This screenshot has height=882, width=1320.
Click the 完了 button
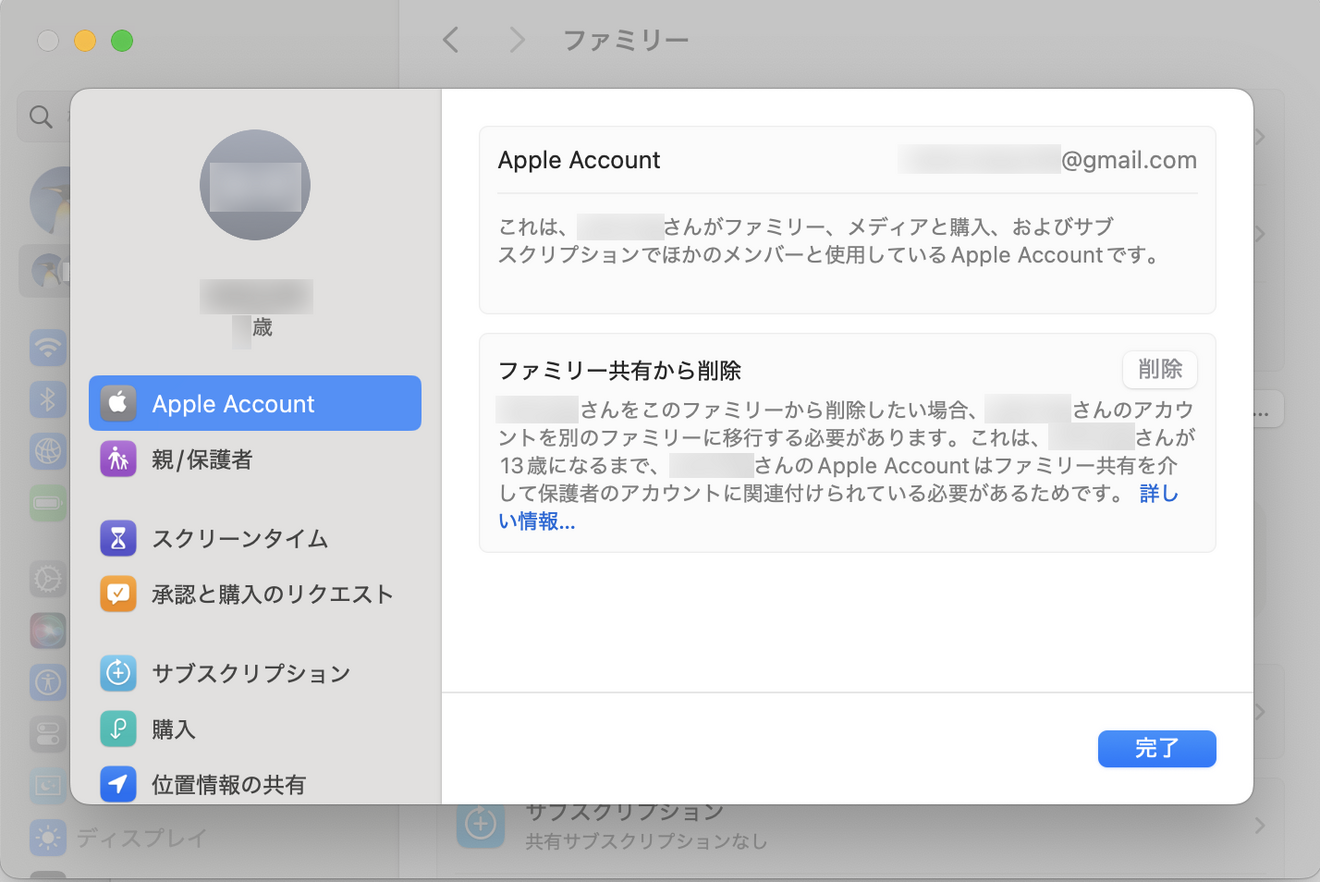click(1156, 748)
